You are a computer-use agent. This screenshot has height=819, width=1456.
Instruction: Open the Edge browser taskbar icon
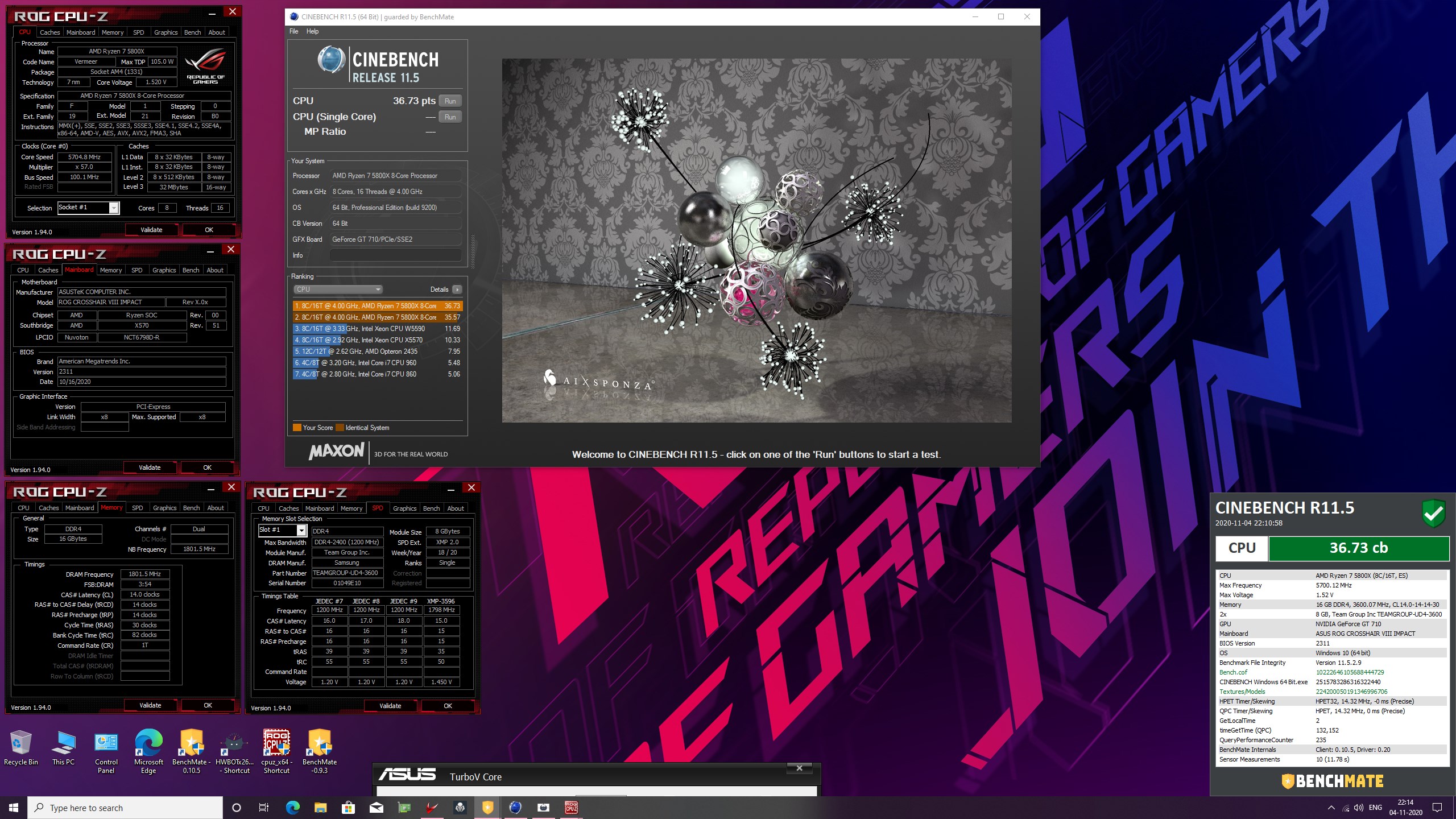(x=292, y=808)
